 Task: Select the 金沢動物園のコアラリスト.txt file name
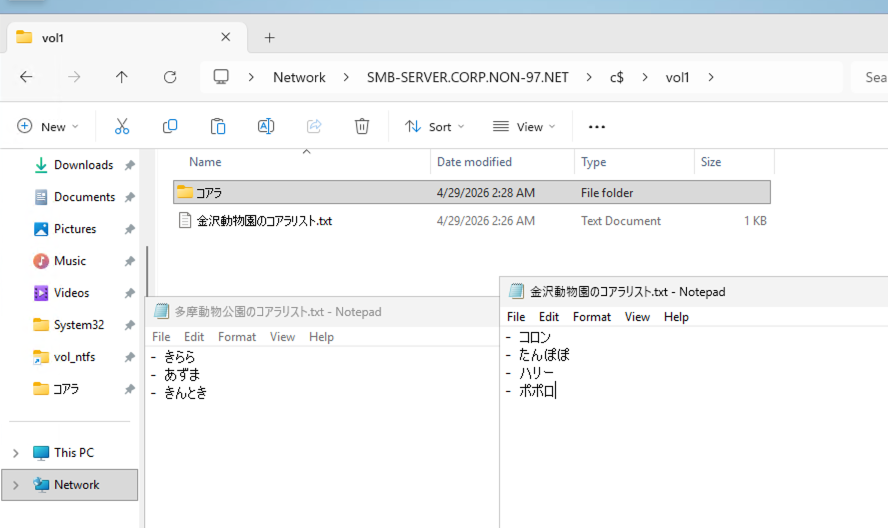[x=264, y=220]
